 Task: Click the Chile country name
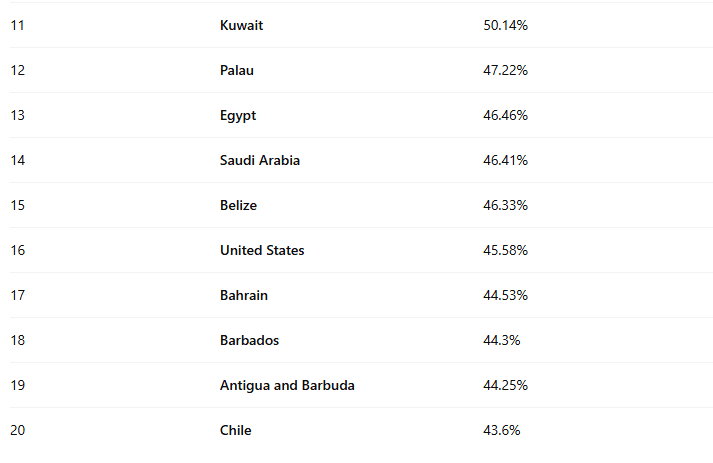[235, 430]
